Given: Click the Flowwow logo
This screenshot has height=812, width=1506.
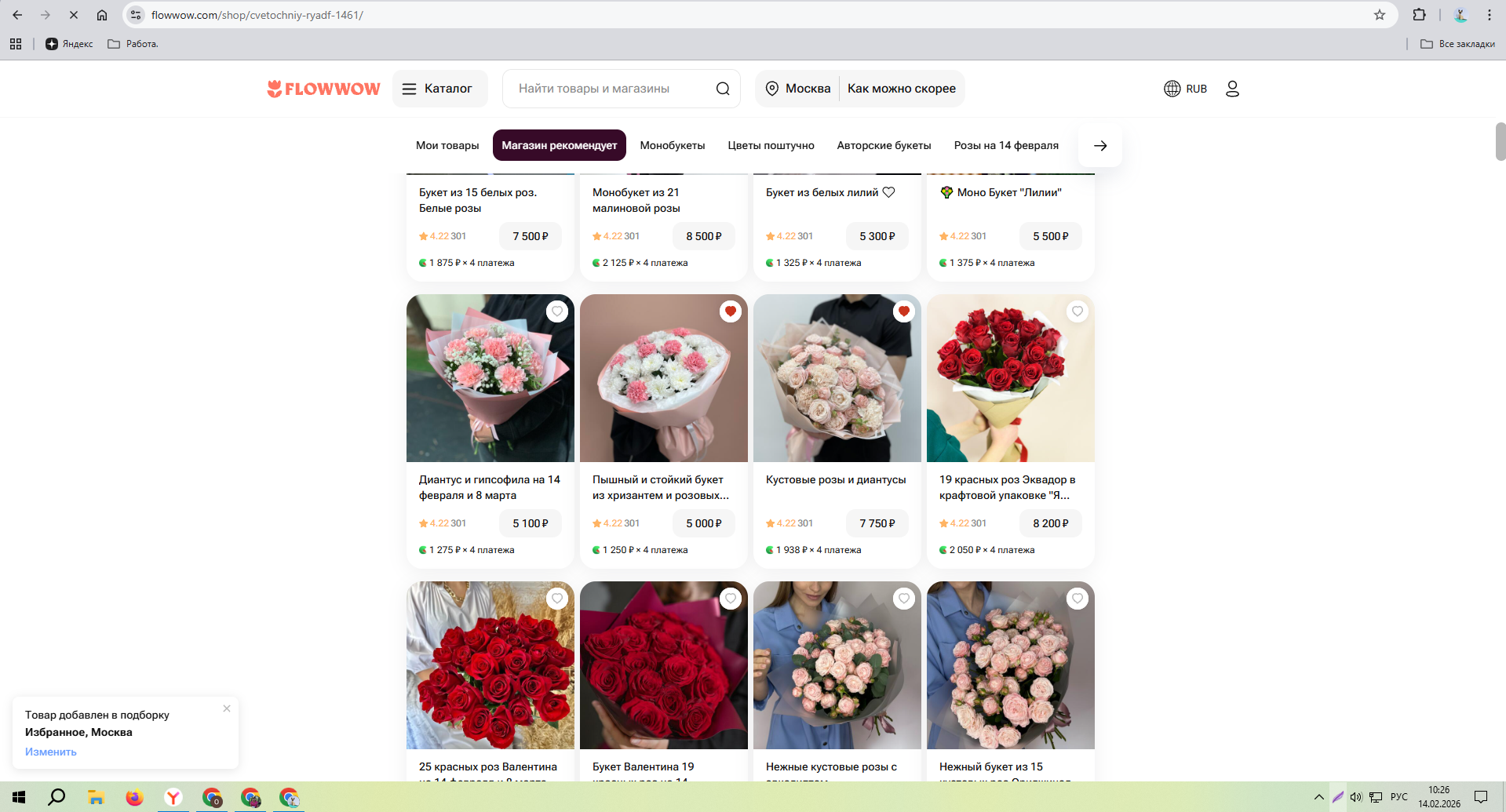Looking at the screenshot, I should 323,89.
